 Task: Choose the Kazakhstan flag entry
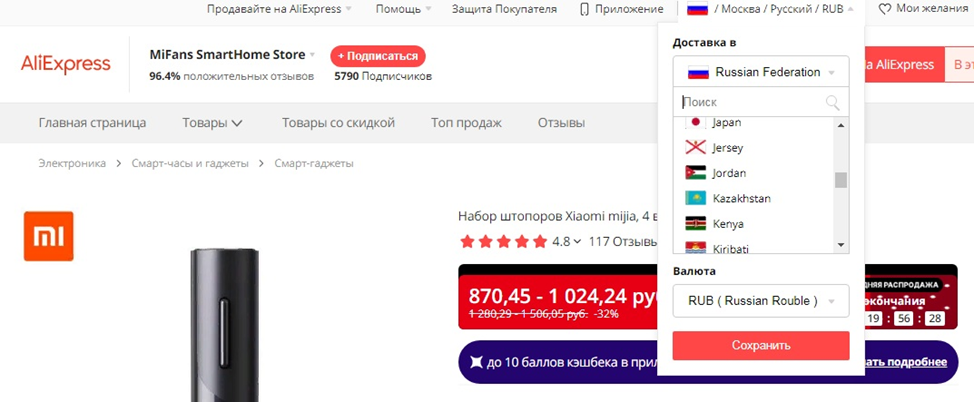click(x=696, y=198)
